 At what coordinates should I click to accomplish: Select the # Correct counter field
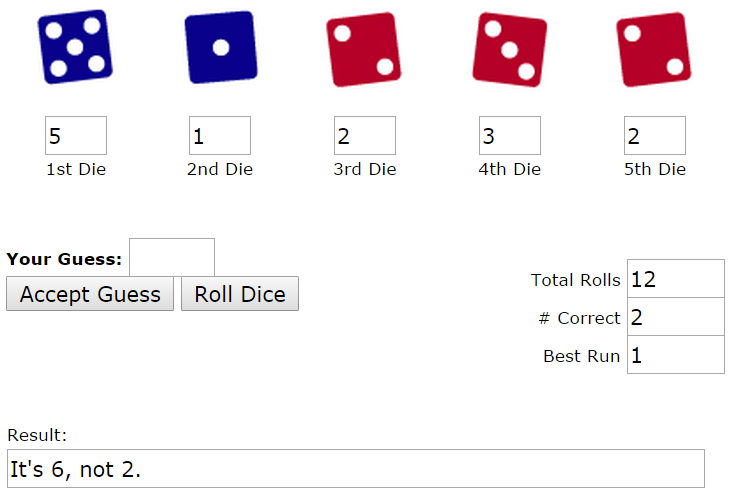click(676, 317)
